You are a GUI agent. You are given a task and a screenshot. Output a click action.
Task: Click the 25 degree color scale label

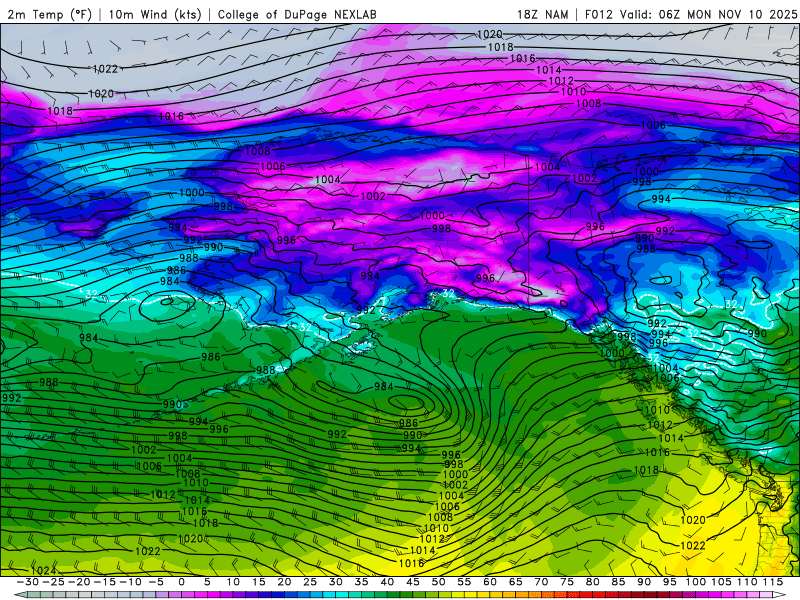[x=310, y=582]
